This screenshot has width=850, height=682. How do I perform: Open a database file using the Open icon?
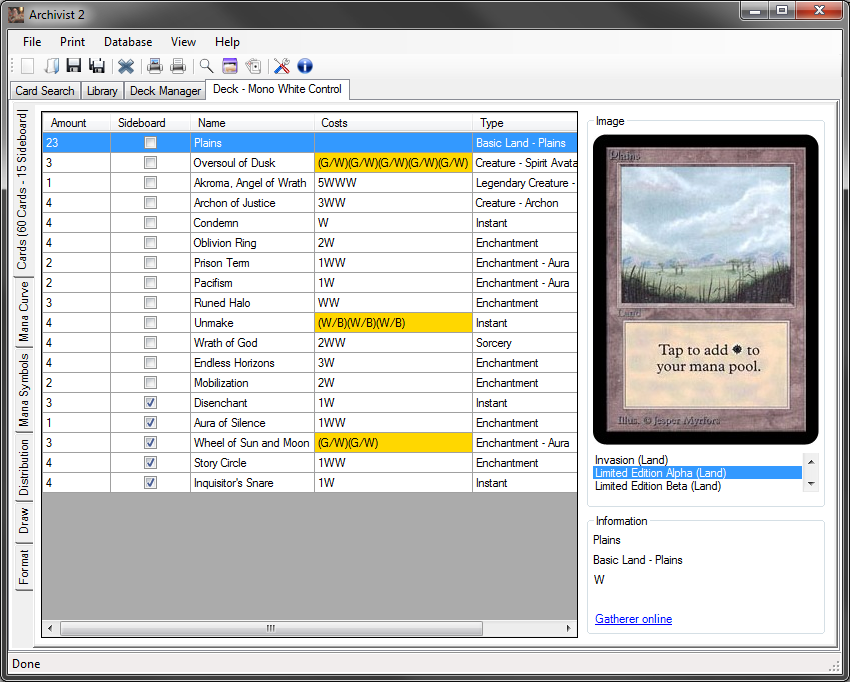coord(52,66)
